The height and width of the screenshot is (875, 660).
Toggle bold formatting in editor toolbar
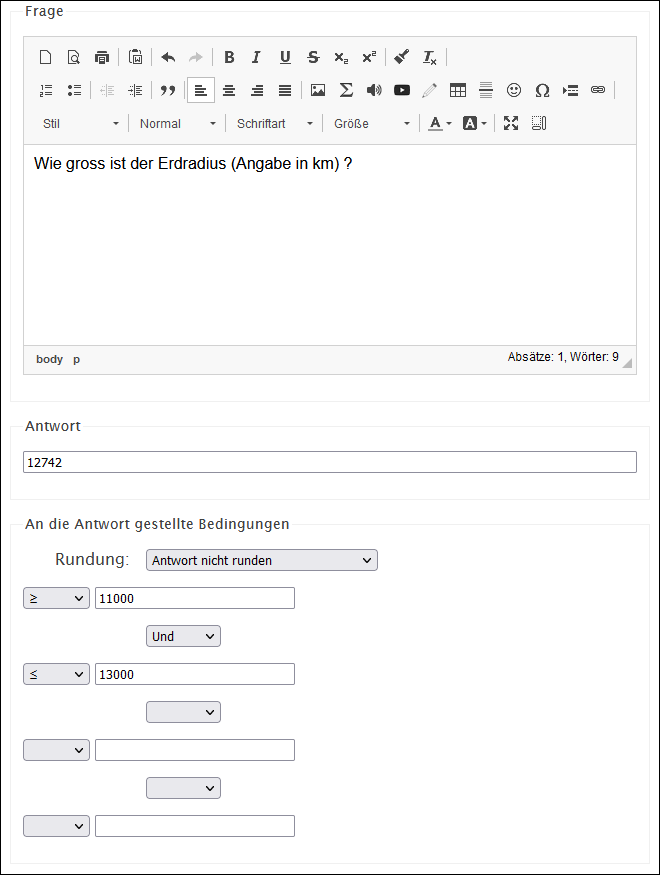pyautogui.click(x=229, y=57)
